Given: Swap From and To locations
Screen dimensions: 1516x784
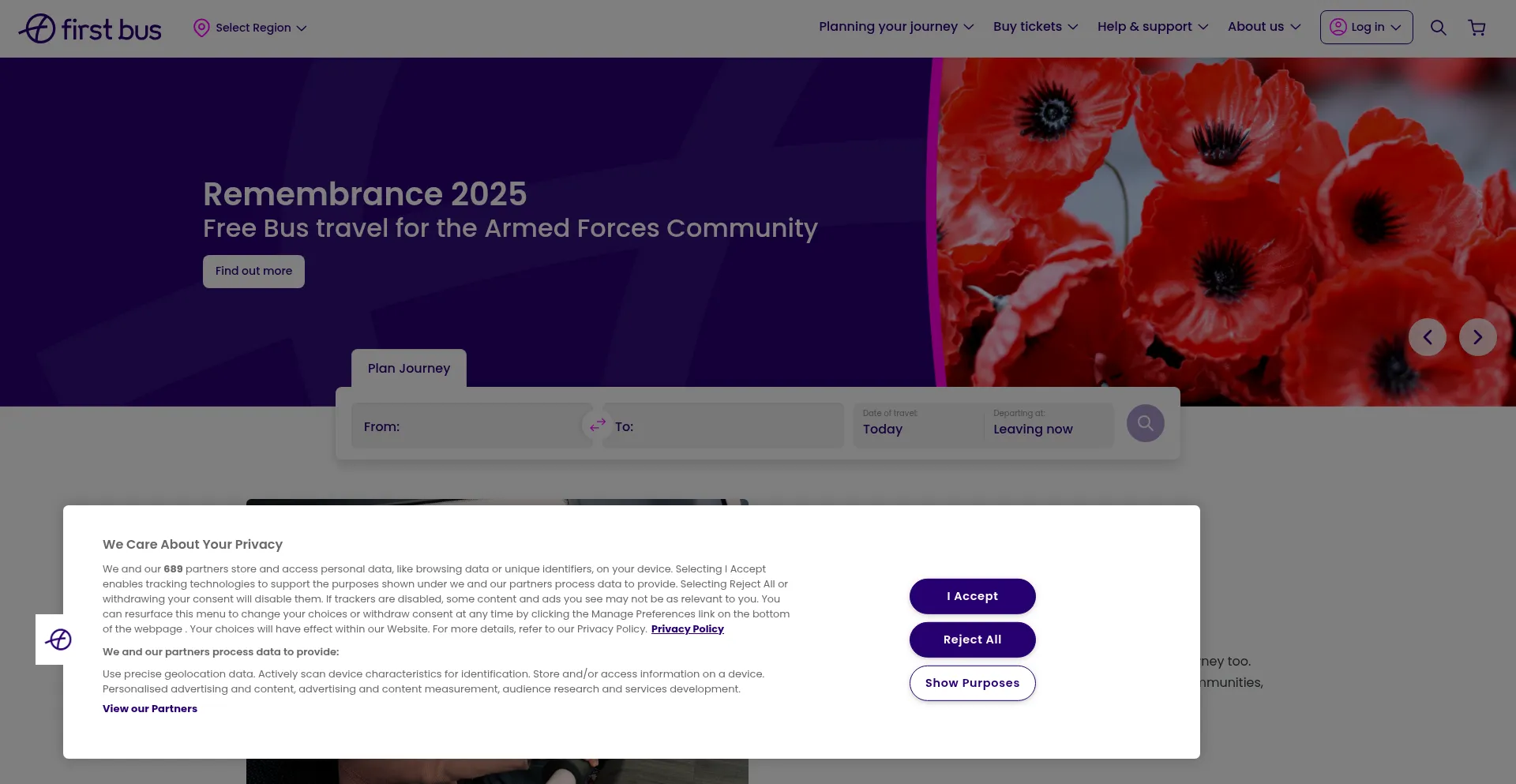Looking at the screenshot, I should [597, 425].
